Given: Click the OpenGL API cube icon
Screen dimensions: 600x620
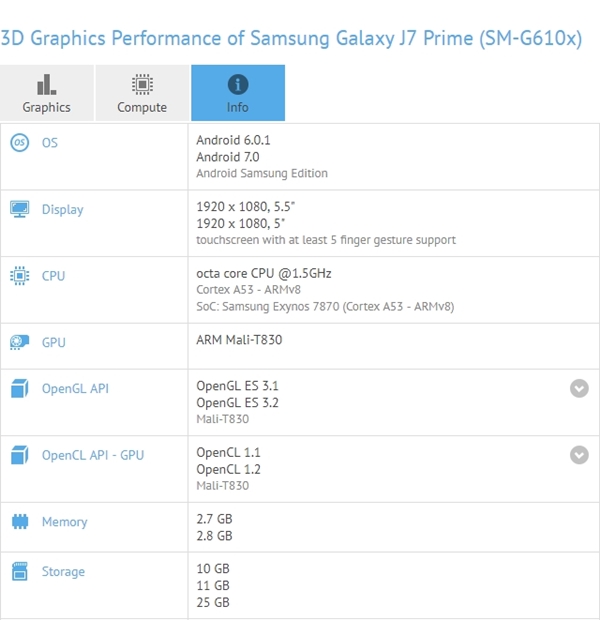Looking at the screenshot, I should tap(19, 388).
